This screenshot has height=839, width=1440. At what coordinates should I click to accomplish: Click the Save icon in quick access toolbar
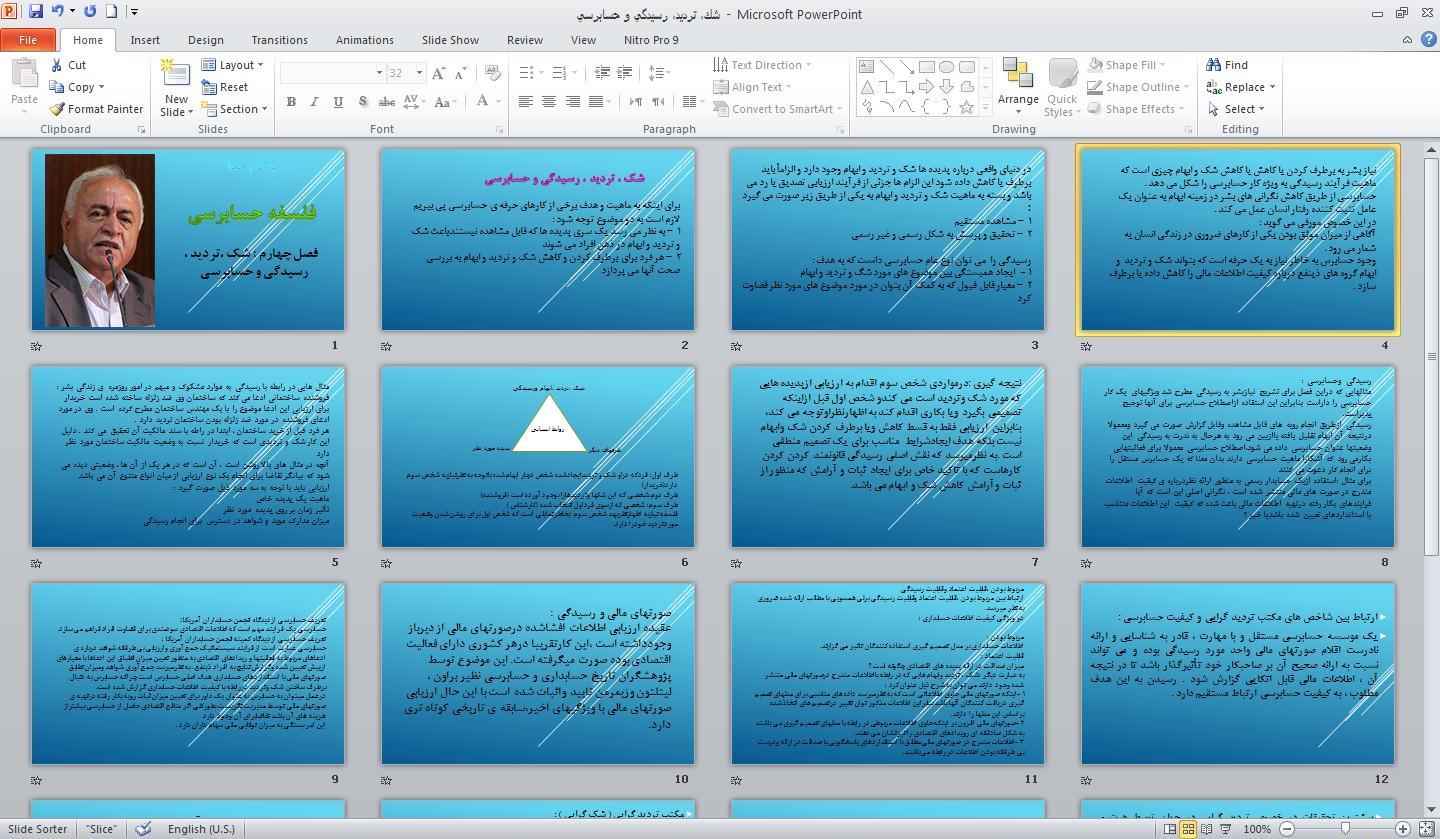pyautogui.click(x=36, y=12)
